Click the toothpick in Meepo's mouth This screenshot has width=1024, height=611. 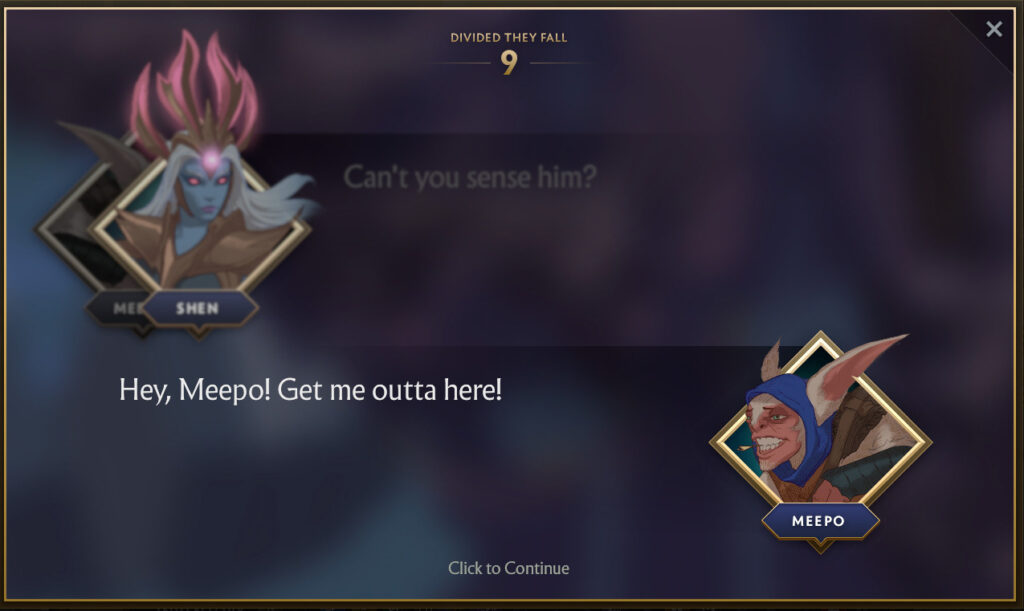click(x=745, y=448)
